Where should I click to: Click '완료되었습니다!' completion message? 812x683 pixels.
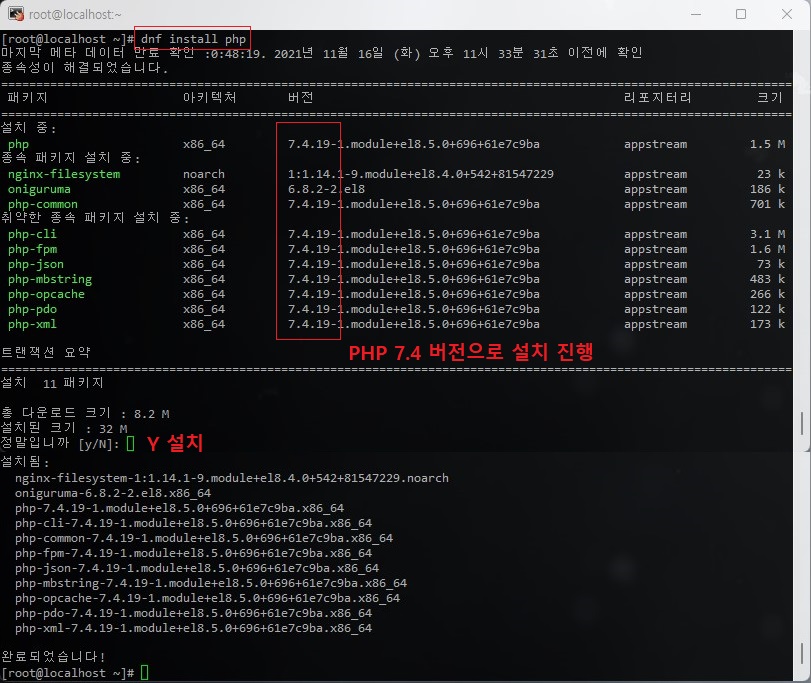[x=53, y=657]
